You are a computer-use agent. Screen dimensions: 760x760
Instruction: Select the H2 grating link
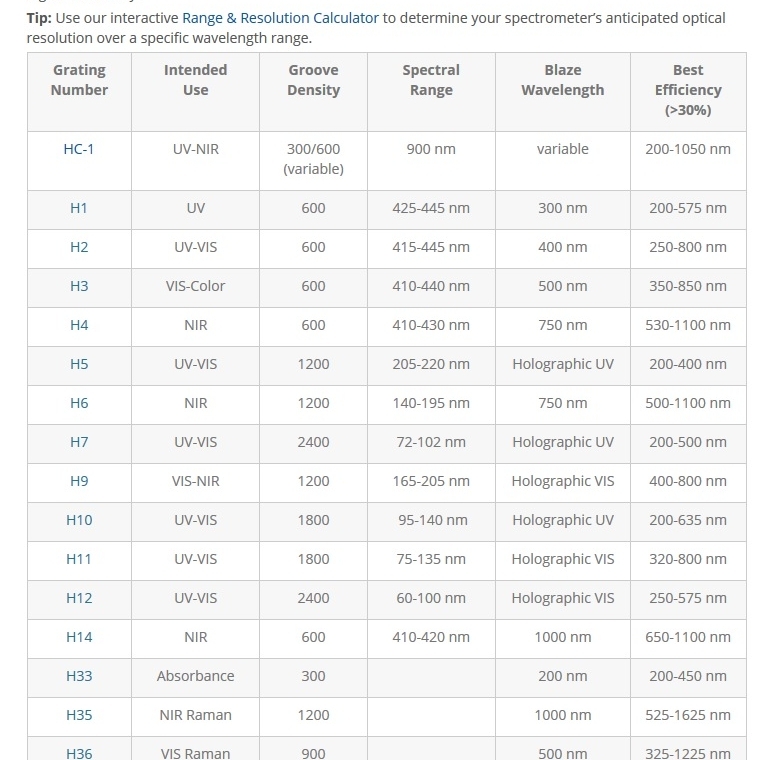pyautogui.click(x=79, y=247)
